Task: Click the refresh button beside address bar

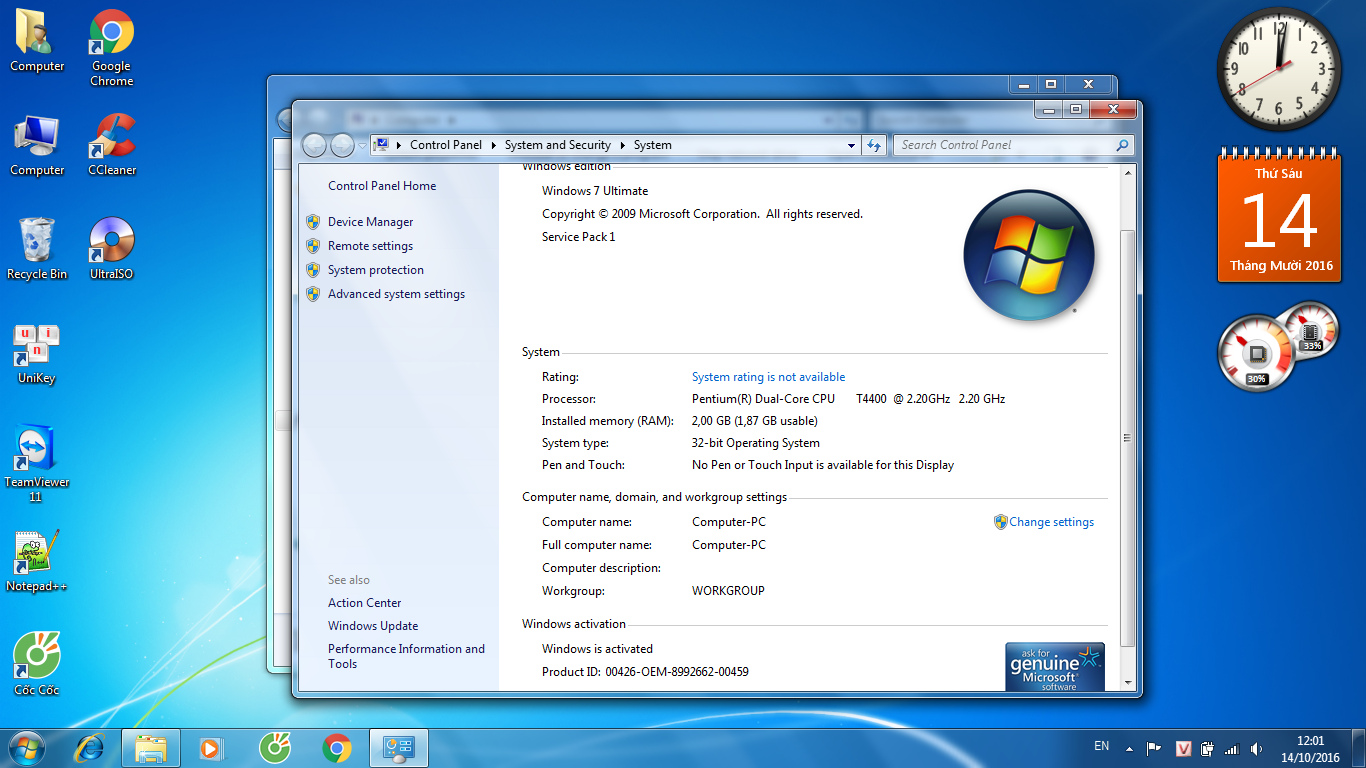Action: point(874,145)
